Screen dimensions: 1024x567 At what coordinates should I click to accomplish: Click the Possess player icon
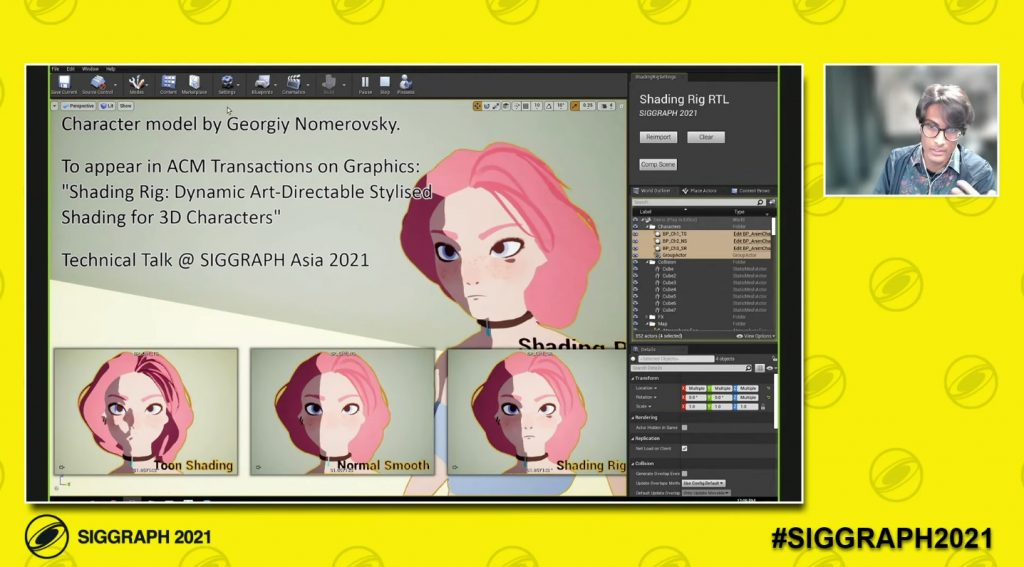pyautogui.click(x=406, y=82)
